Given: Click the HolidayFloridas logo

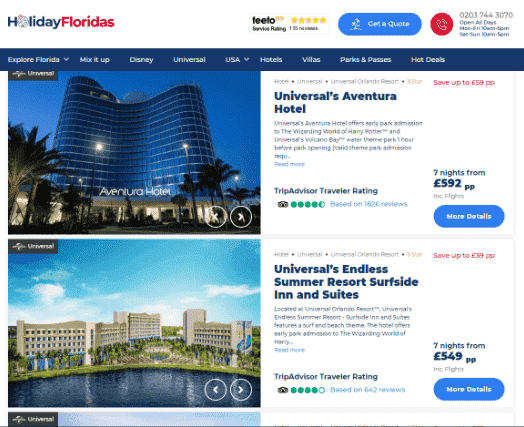Looking at the screenshot, I should point(61,22).
